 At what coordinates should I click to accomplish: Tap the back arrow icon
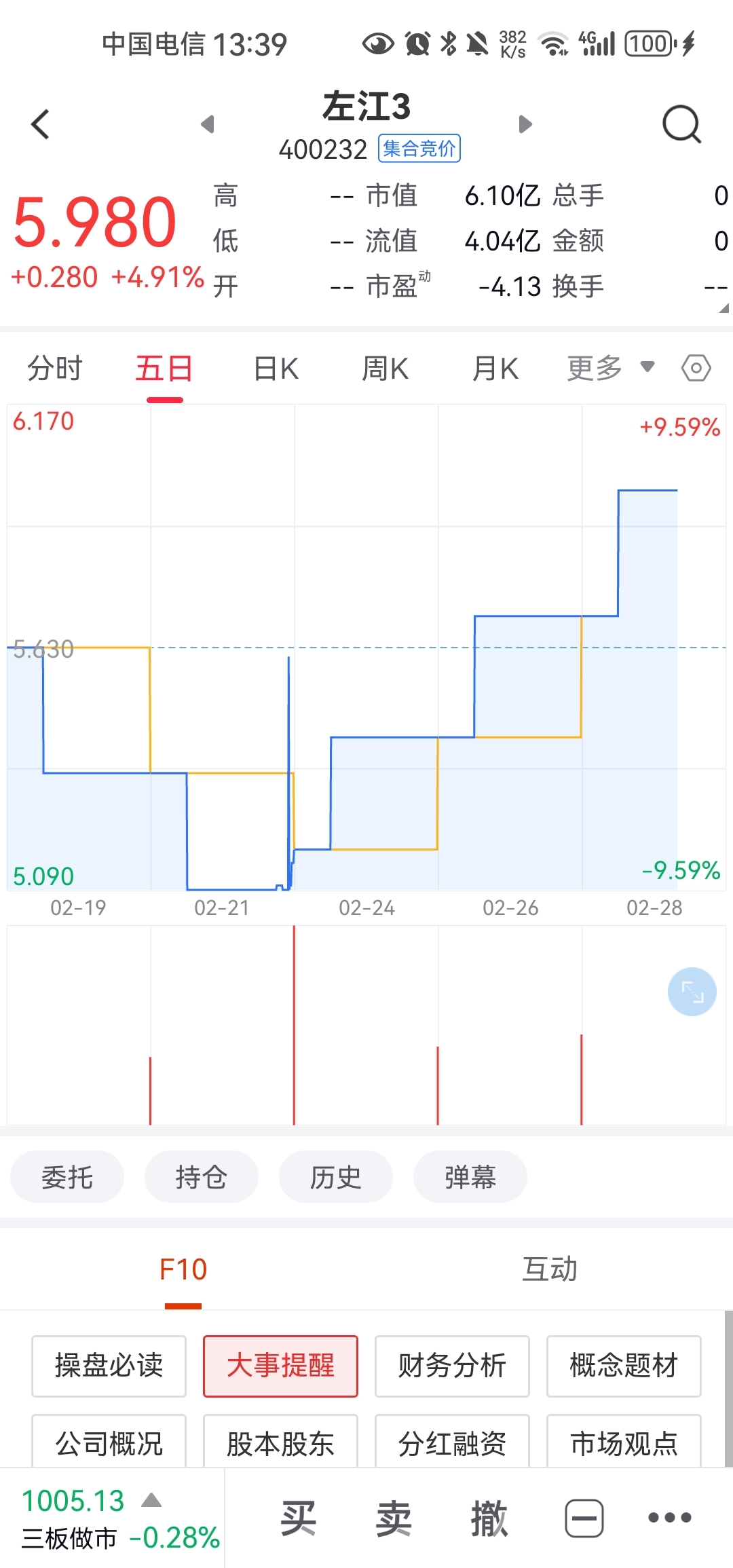coord(41,124)
